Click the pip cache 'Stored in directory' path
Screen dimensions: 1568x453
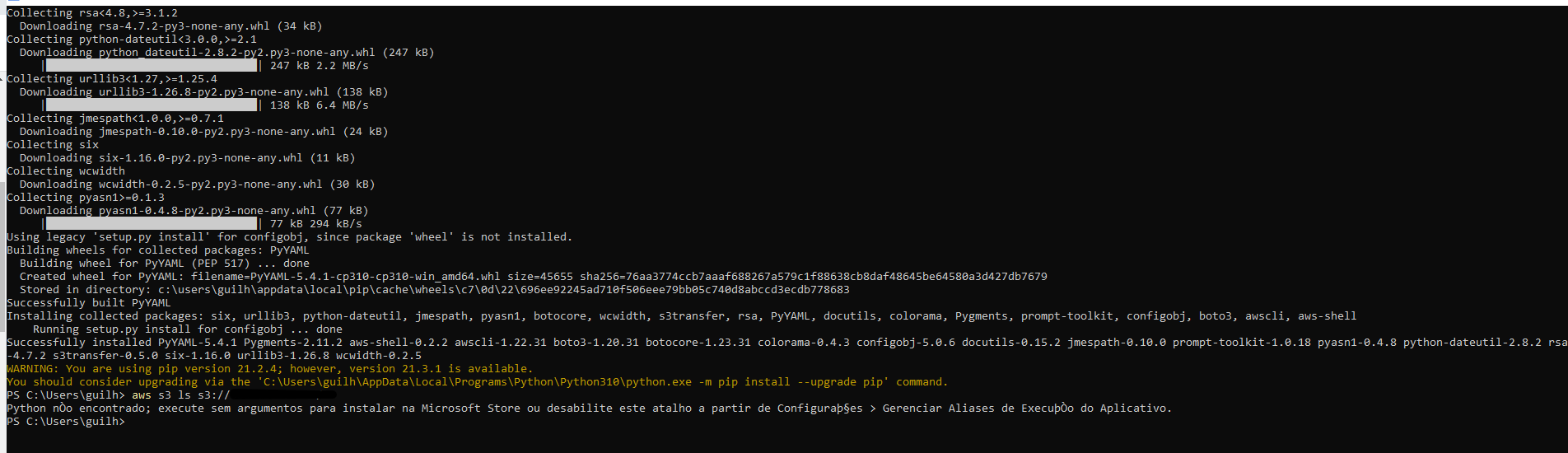point(504,289)
